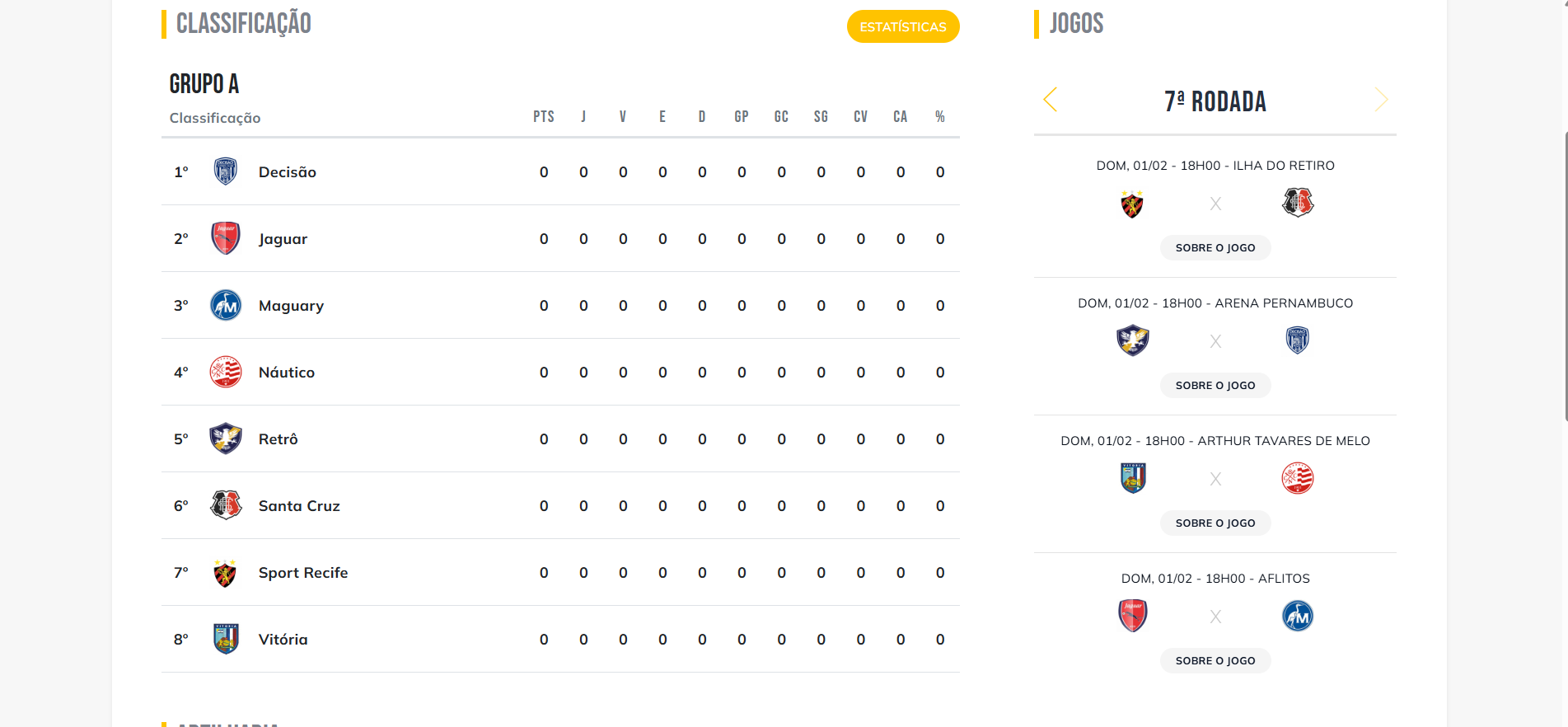Image resolution: width=1568 pixels, height=727 pixels.
Task: Click the Vitória crest in the standings table
Action: coord(225,639)
